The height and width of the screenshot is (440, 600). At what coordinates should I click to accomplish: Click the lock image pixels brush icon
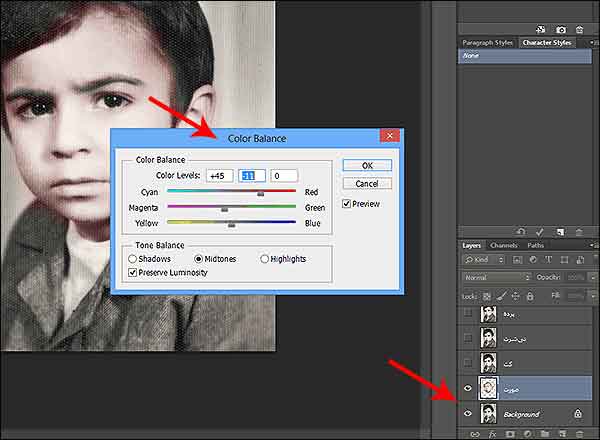click(502, 297)
